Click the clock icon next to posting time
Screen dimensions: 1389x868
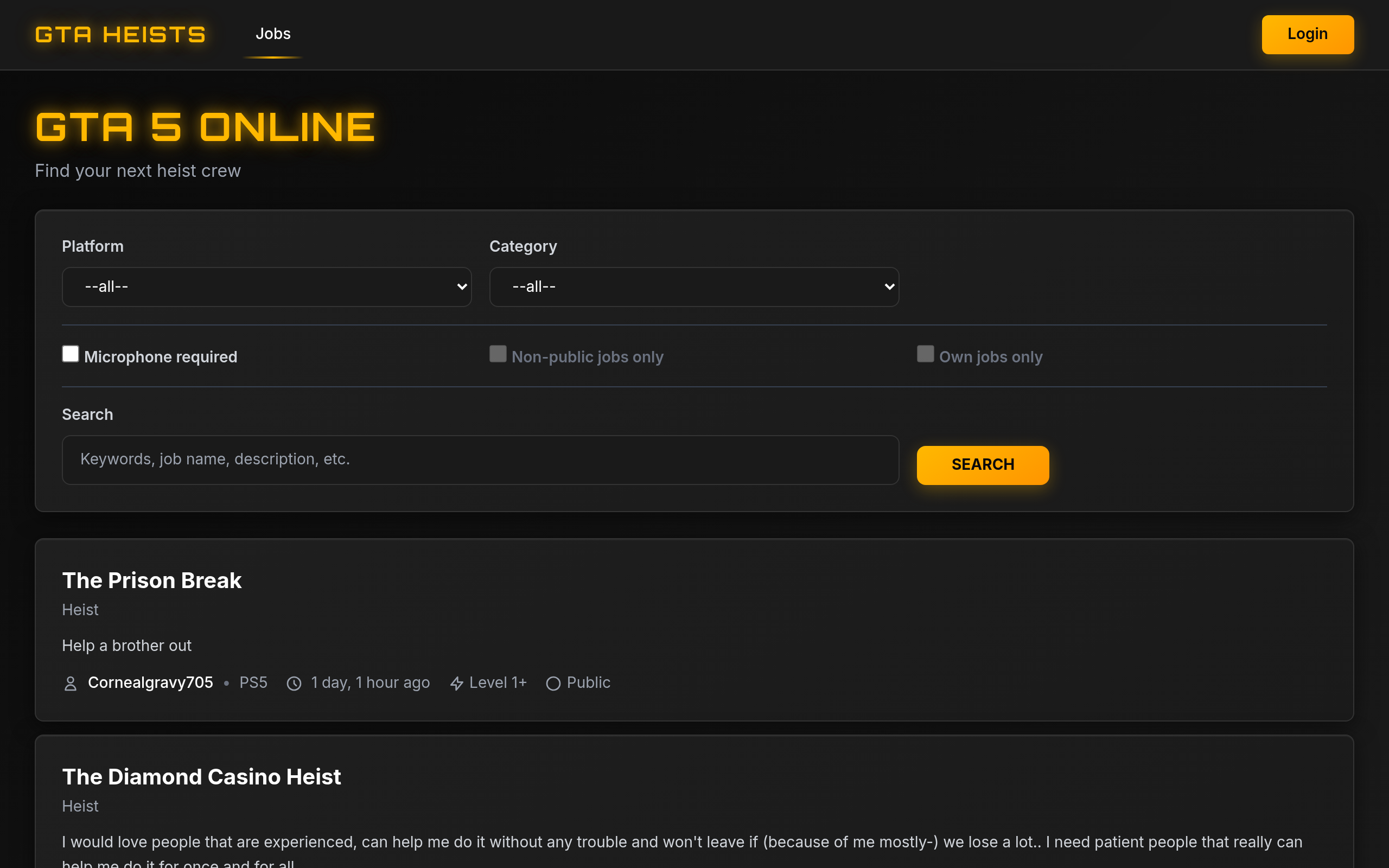coord(294,683)
